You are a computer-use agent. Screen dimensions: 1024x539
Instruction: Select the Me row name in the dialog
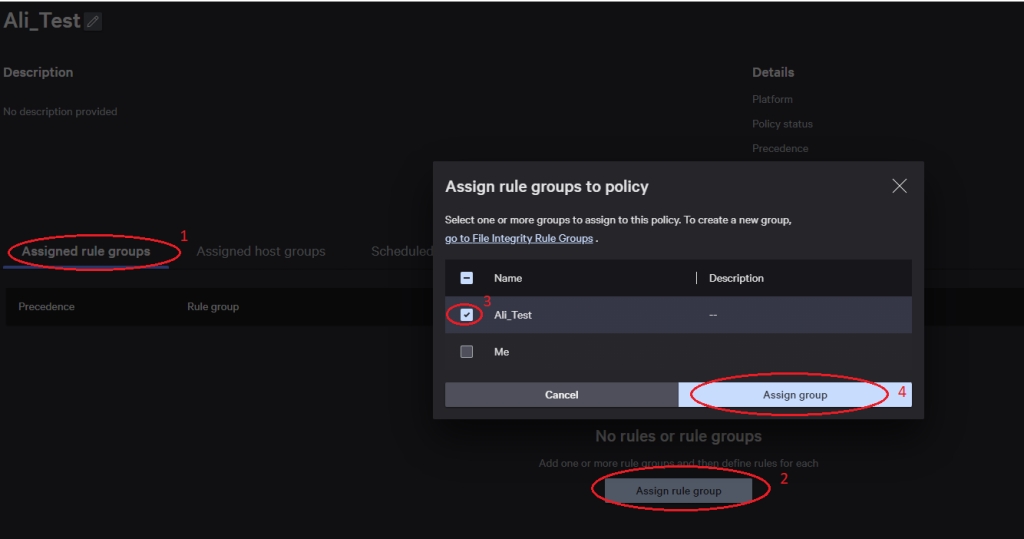click(x=502, y=352)
